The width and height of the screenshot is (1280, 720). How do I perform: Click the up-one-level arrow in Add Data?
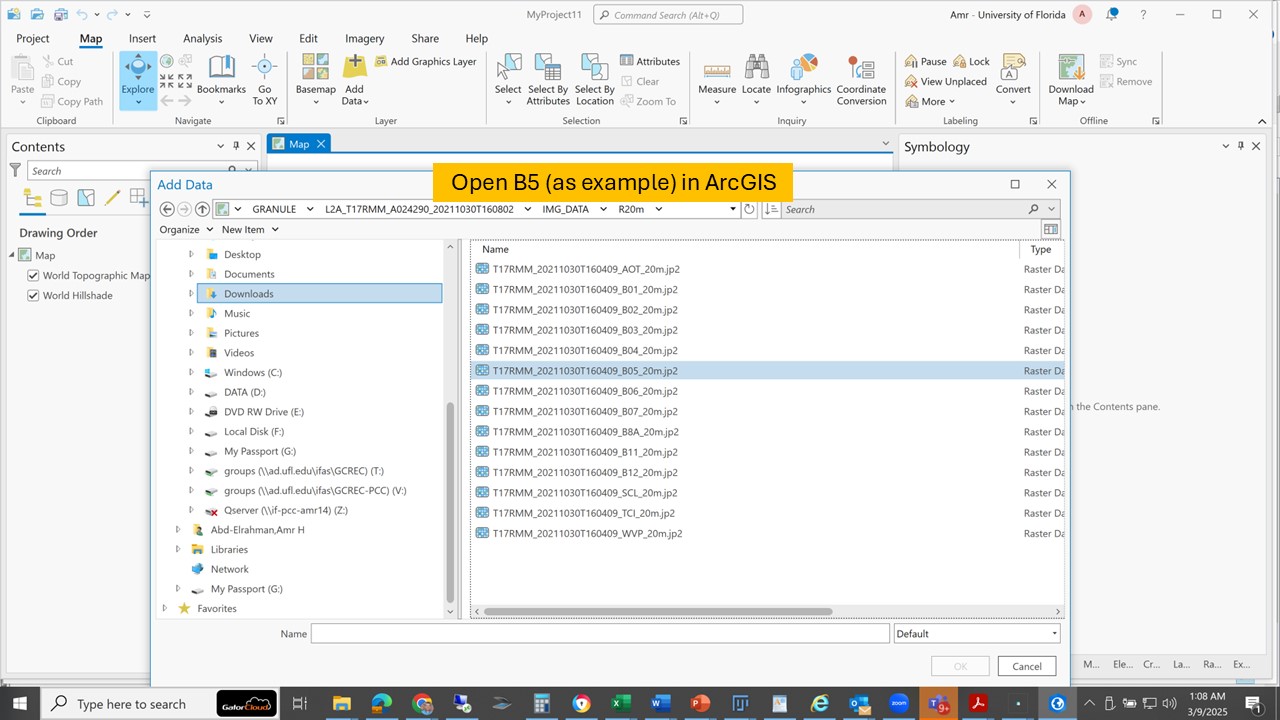202,209
